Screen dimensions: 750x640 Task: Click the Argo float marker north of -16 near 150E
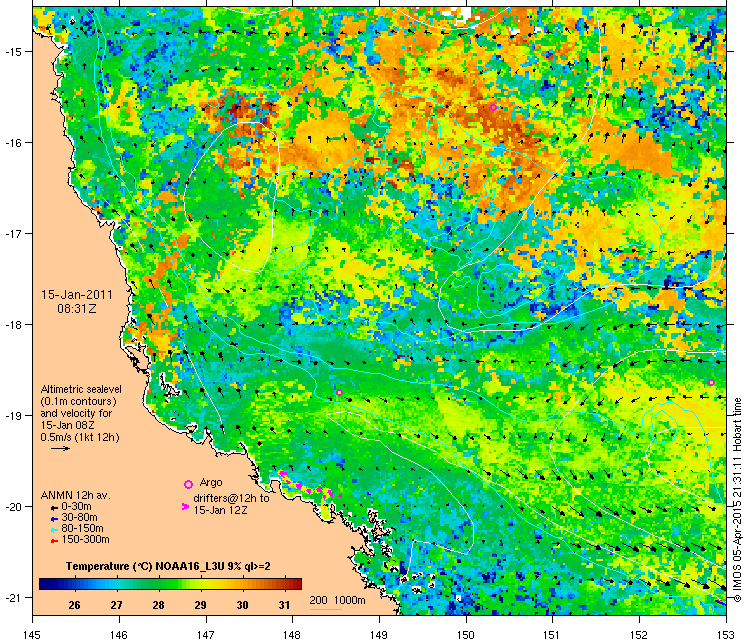click(x=494, y=108)
